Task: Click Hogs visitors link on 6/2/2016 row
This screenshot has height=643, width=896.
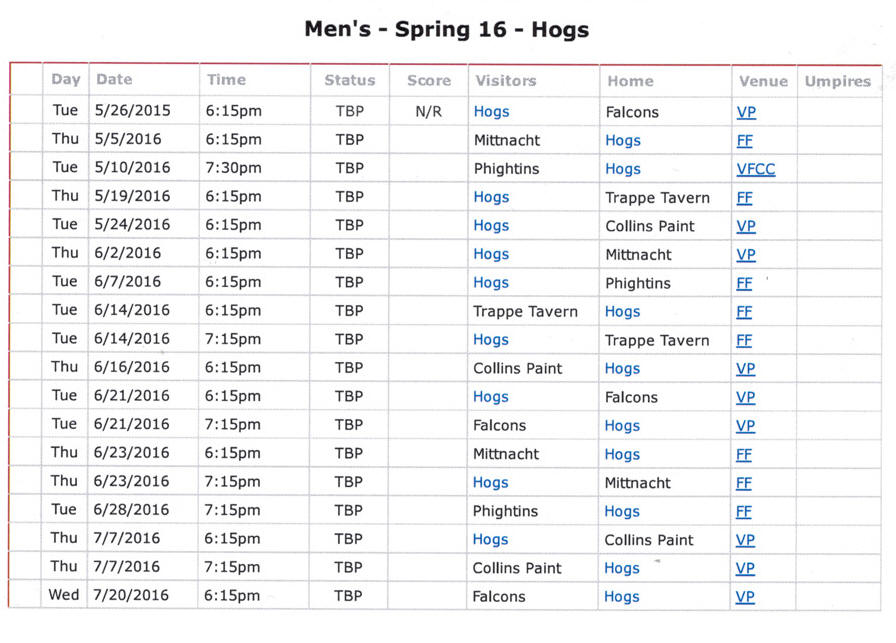Action: (491, 254)
